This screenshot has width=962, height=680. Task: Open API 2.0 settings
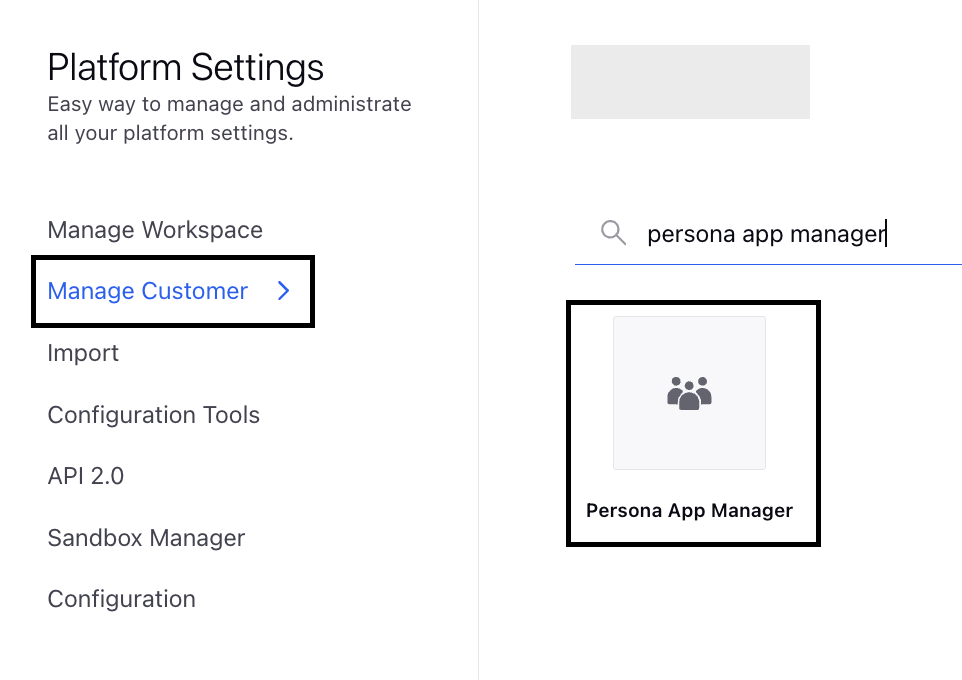[x=86, y=476]
